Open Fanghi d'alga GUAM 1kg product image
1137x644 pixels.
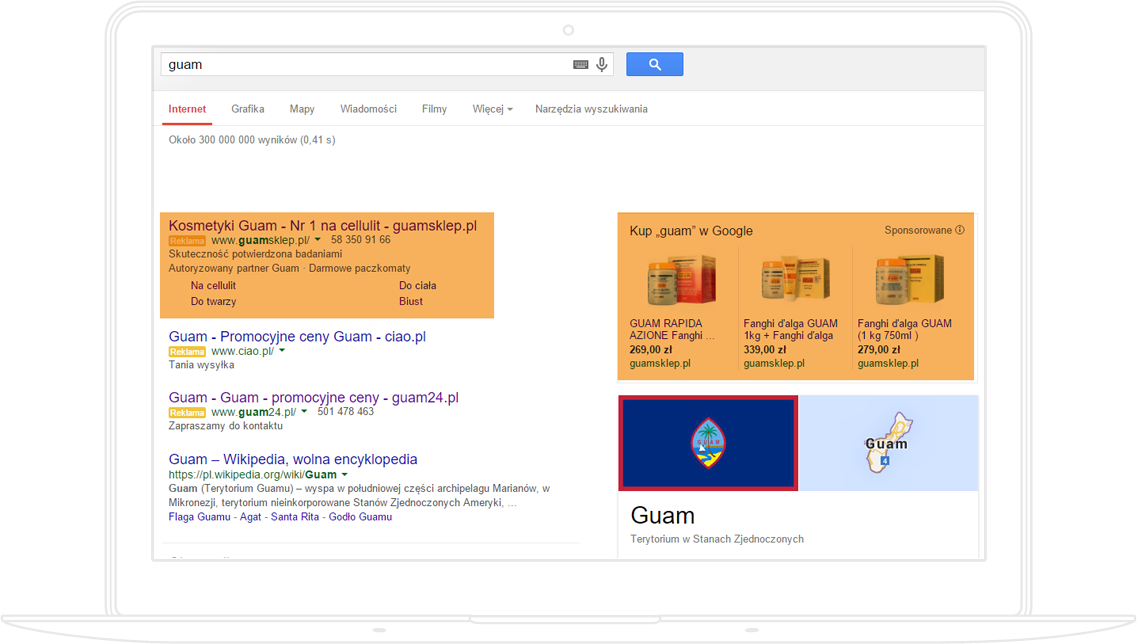(x=795, y=280)
